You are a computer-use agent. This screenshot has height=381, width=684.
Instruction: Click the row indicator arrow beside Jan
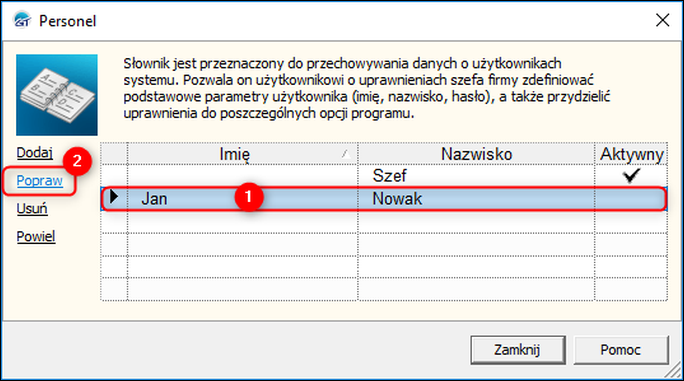coord(114,197)
